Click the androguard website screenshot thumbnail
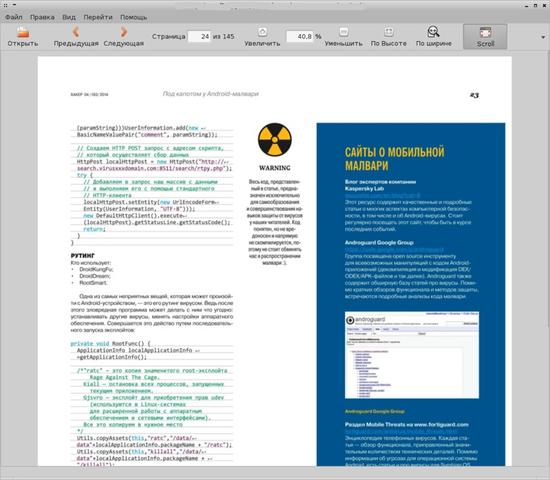This screenshot has height=480, width=550. pos(411,355)
